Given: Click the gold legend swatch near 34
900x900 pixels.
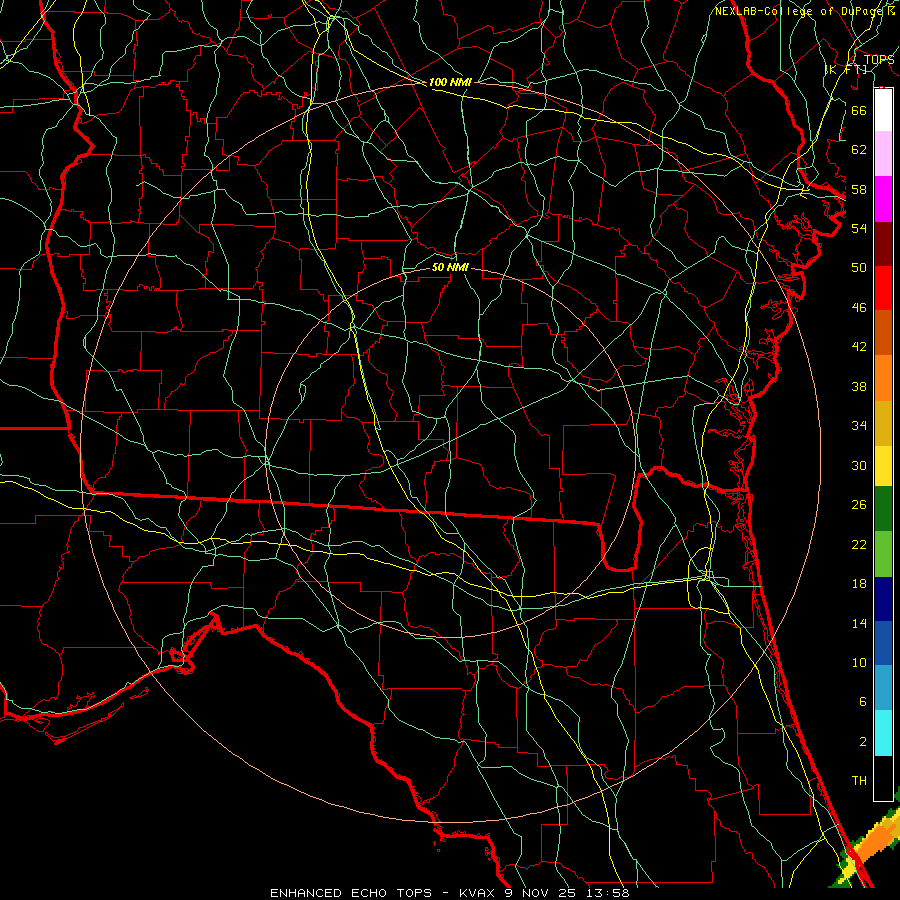Looking at the screenshot, I should [883, 422].
